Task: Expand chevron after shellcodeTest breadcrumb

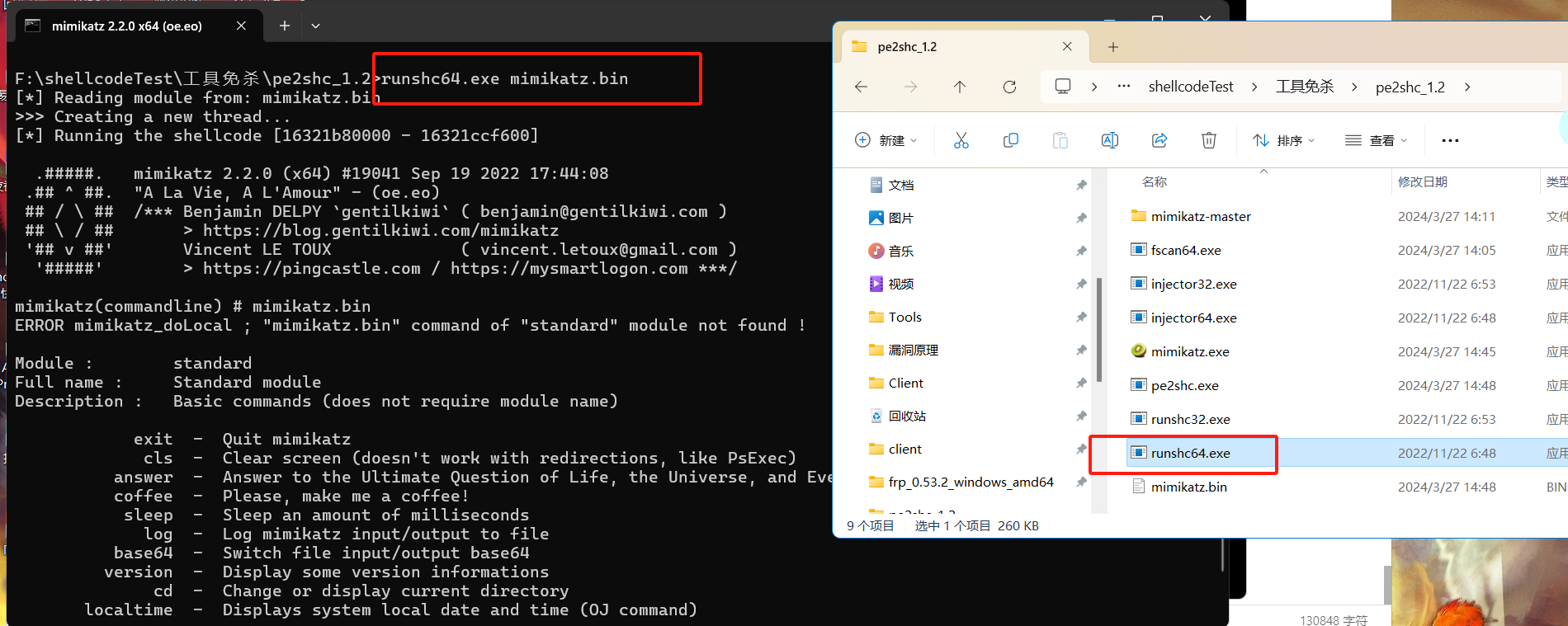Action: [1254, 87]
